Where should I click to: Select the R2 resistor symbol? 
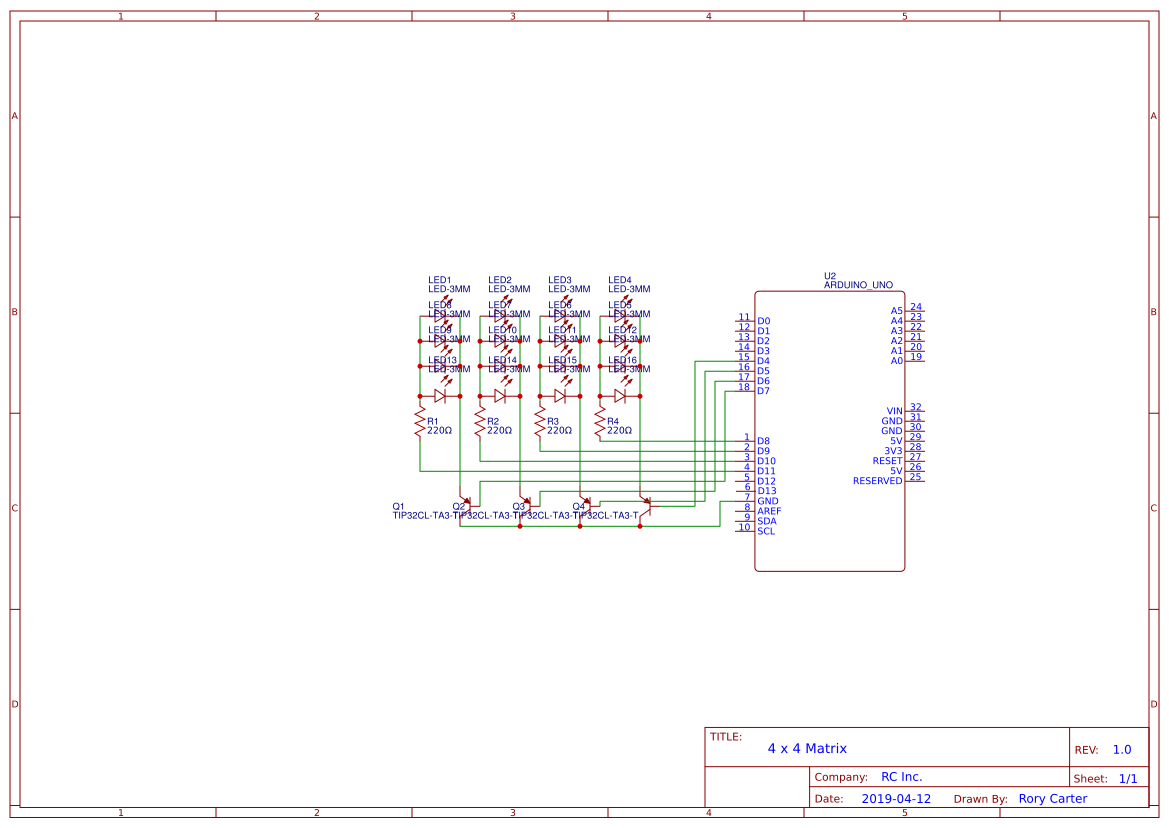point(480,424)
